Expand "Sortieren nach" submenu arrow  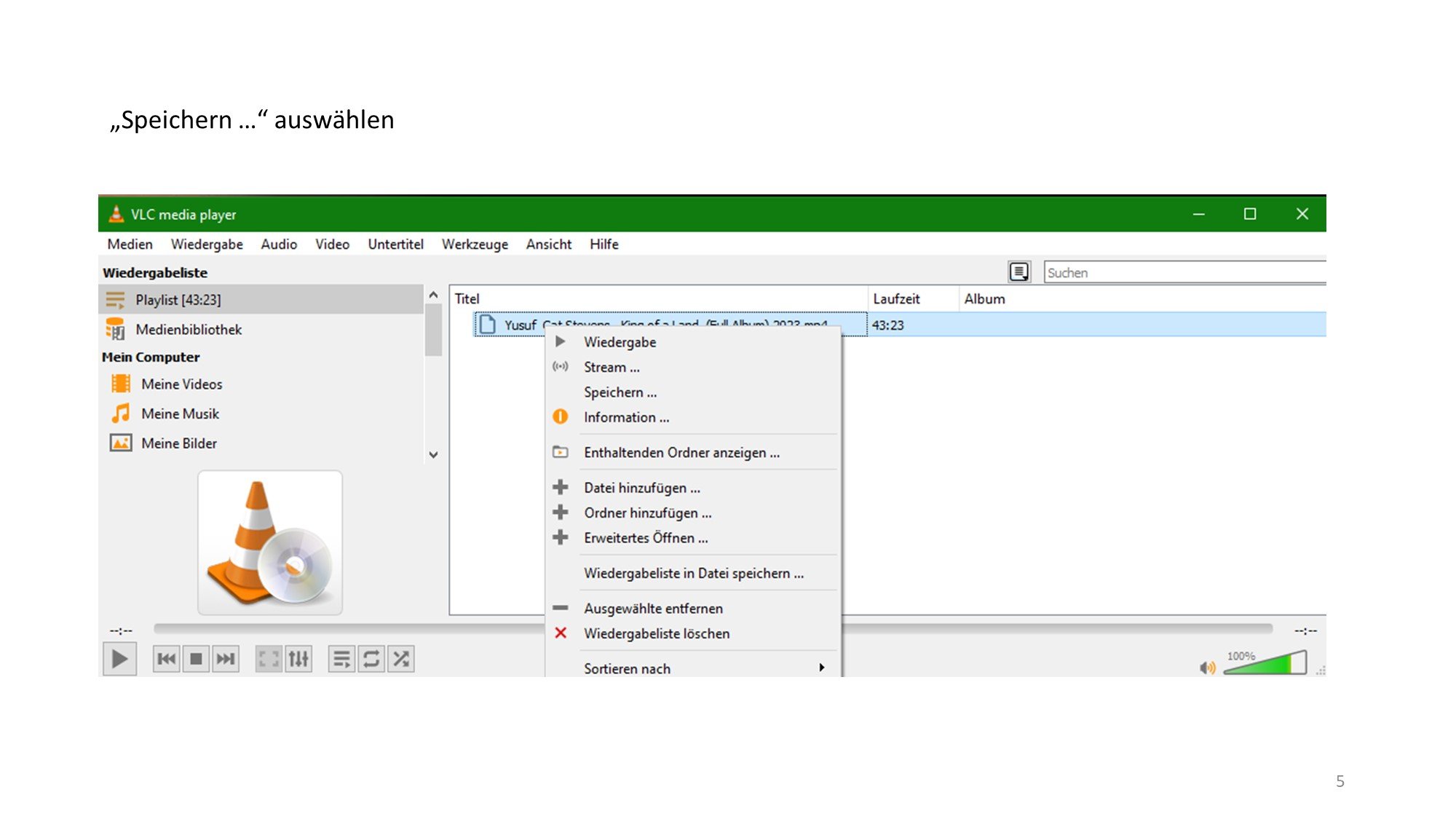point(822,668)
